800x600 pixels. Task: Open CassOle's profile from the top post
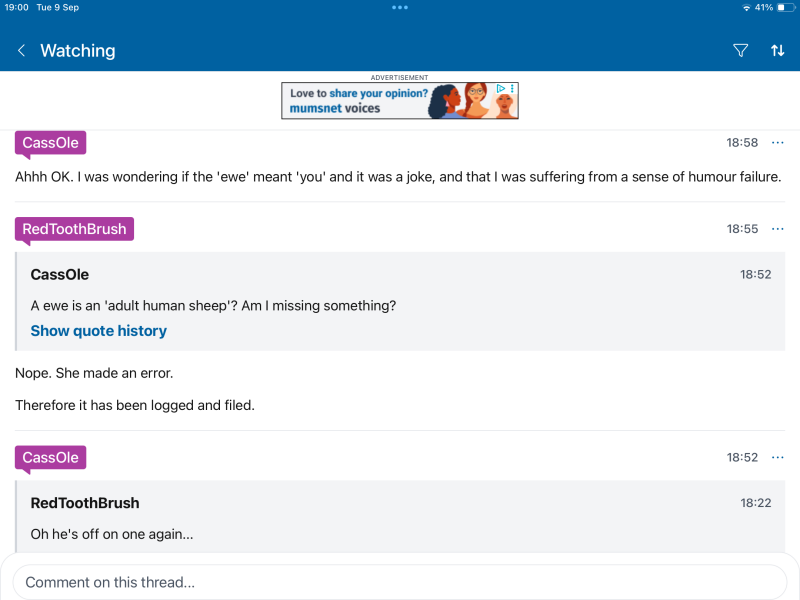pyautogui.click(x=50, y=143)
